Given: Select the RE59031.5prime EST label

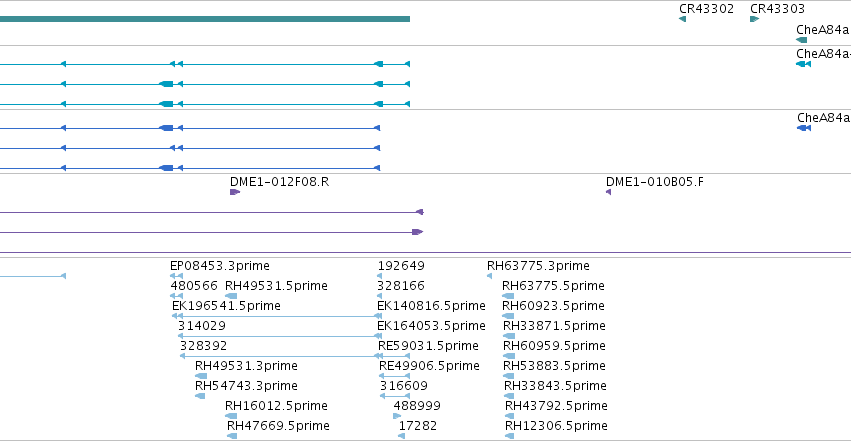Looking at the screenshot, I should [429, 346].
